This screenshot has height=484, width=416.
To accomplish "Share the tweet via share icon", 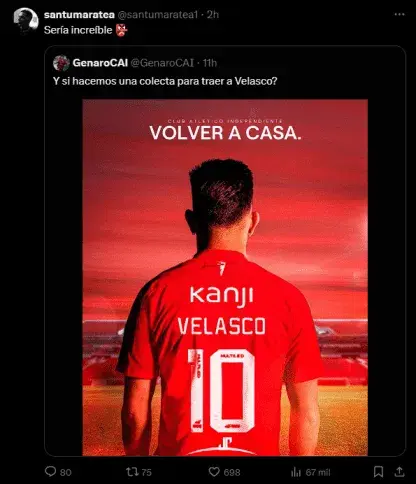I will pyautogui.click(x=399, y=471).
